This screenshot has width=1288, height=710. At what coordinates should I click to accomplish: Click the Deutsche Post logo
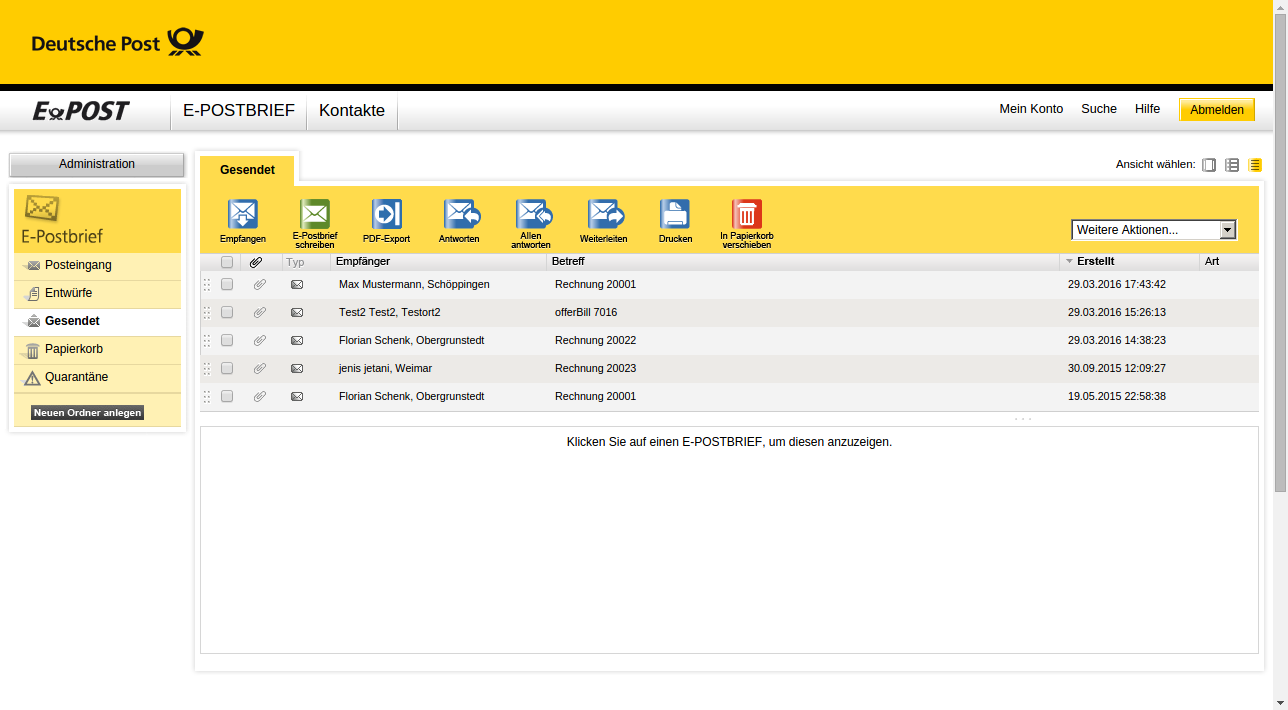pyautogui.click(x=117, y=42)
